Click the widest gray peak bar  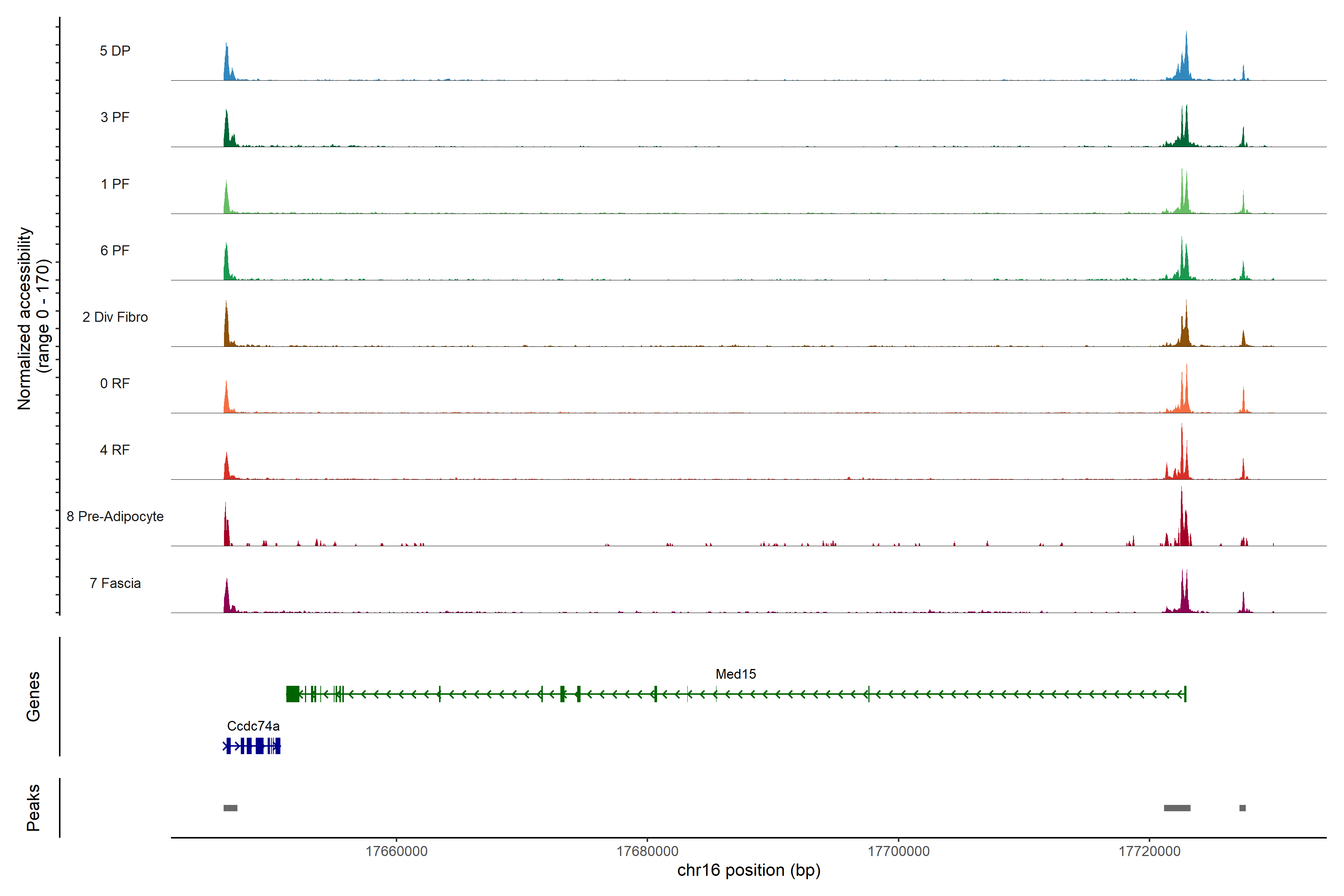1177,808
